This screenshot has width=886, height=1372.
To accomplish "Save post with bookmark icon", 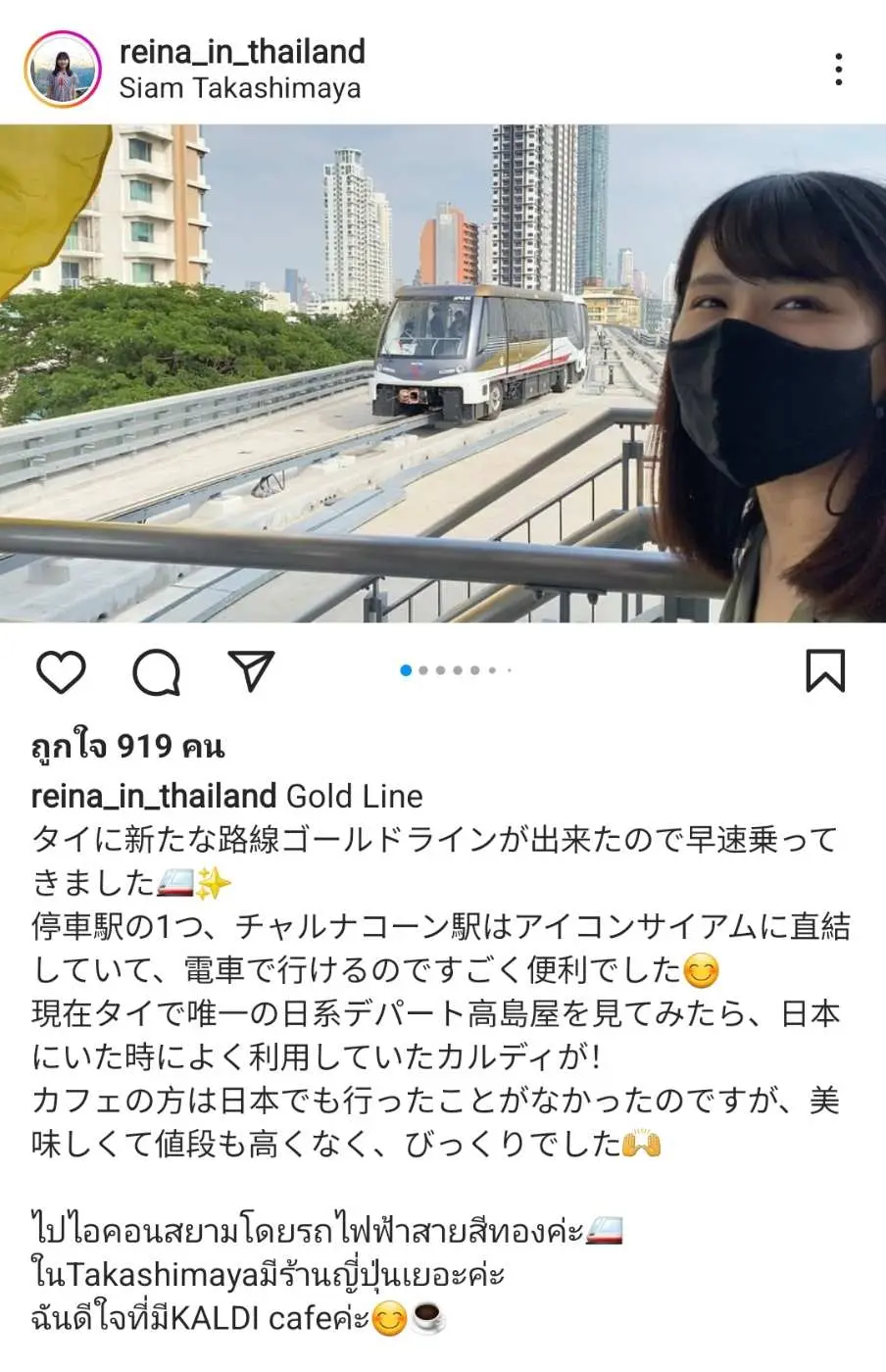I will (x=824, y=671).
